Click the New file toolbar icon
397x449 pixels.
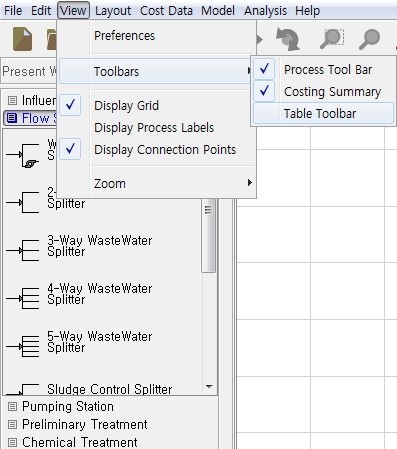click(x=22, y=39)
